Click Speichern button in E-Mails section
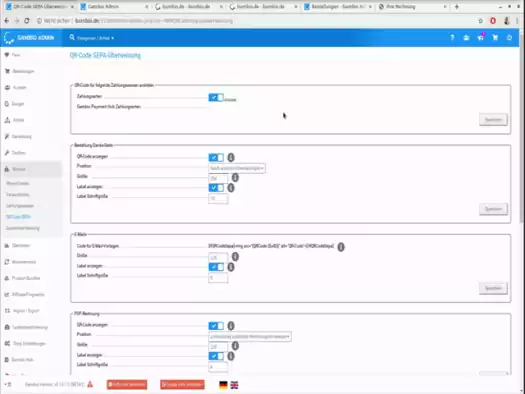The image size is (525, 394). (x=493, y=288)
